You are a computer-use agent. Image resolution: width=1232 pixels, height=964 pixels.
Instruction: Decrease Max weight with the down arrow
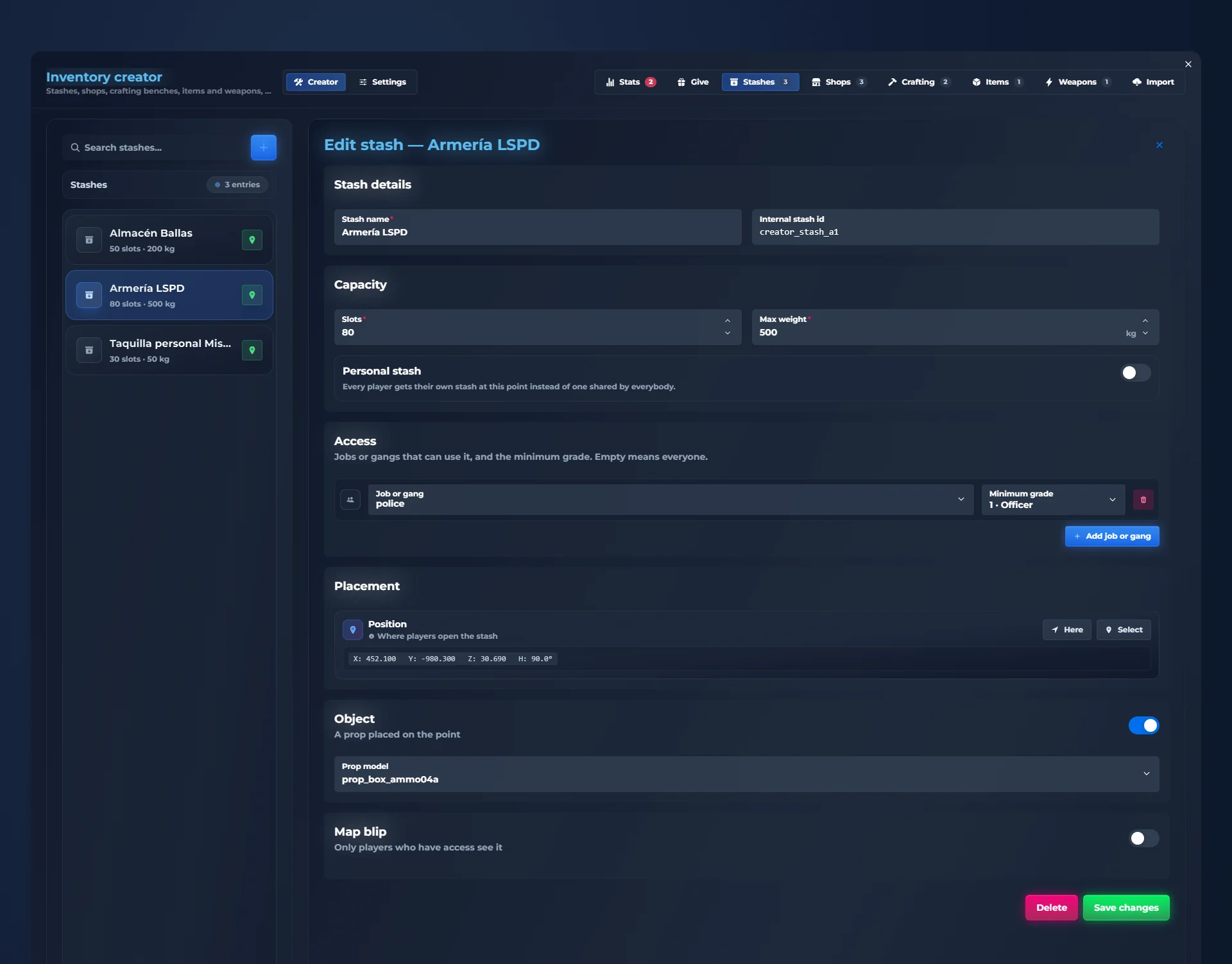click(1145, 333)
